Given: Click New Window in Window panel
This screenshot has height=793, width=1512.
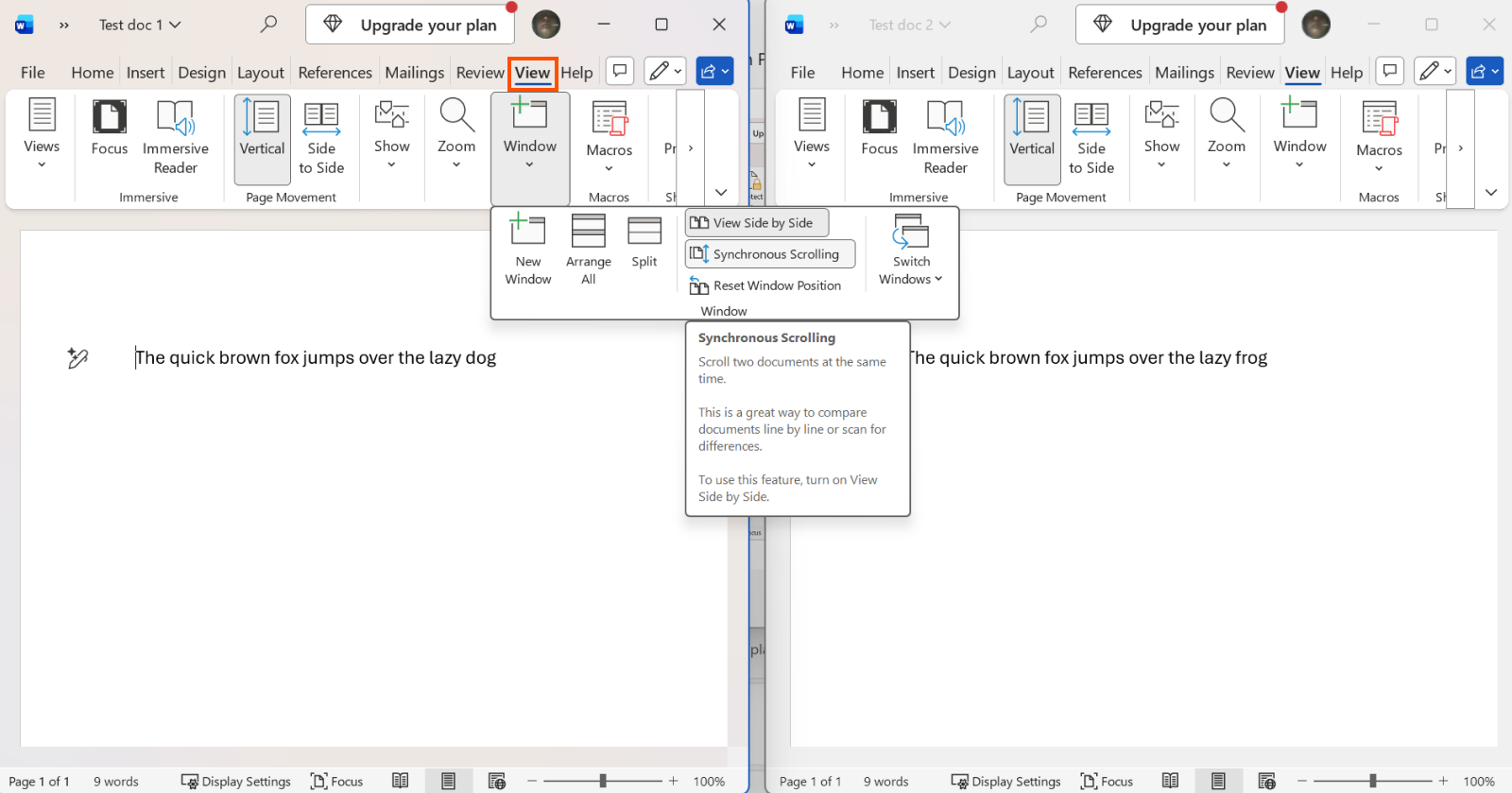Looking at the screenshot, I should [528, 250].
